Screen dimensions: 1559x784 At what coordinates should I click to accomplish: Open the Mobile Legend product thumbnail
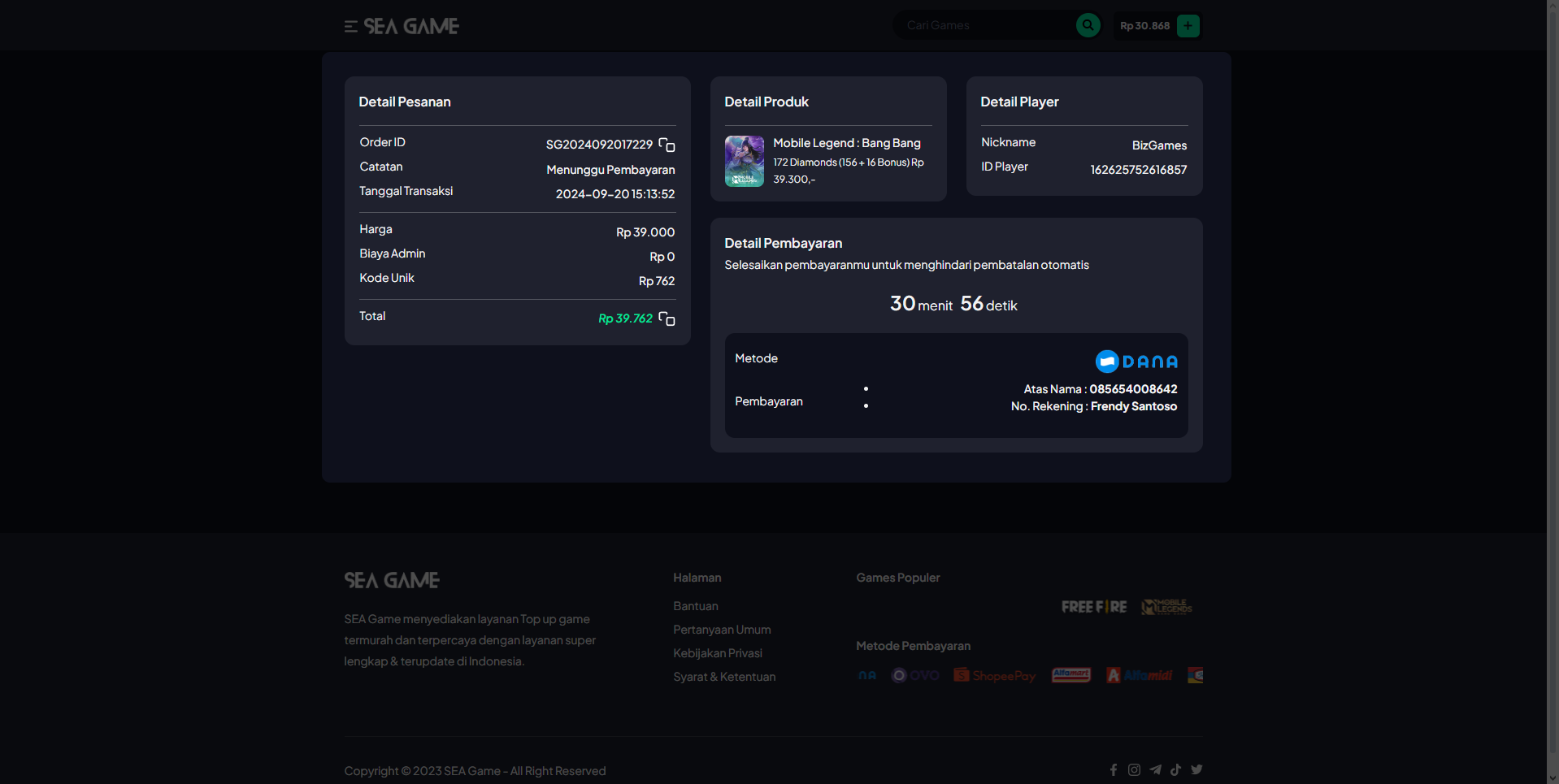click(744, 161)
